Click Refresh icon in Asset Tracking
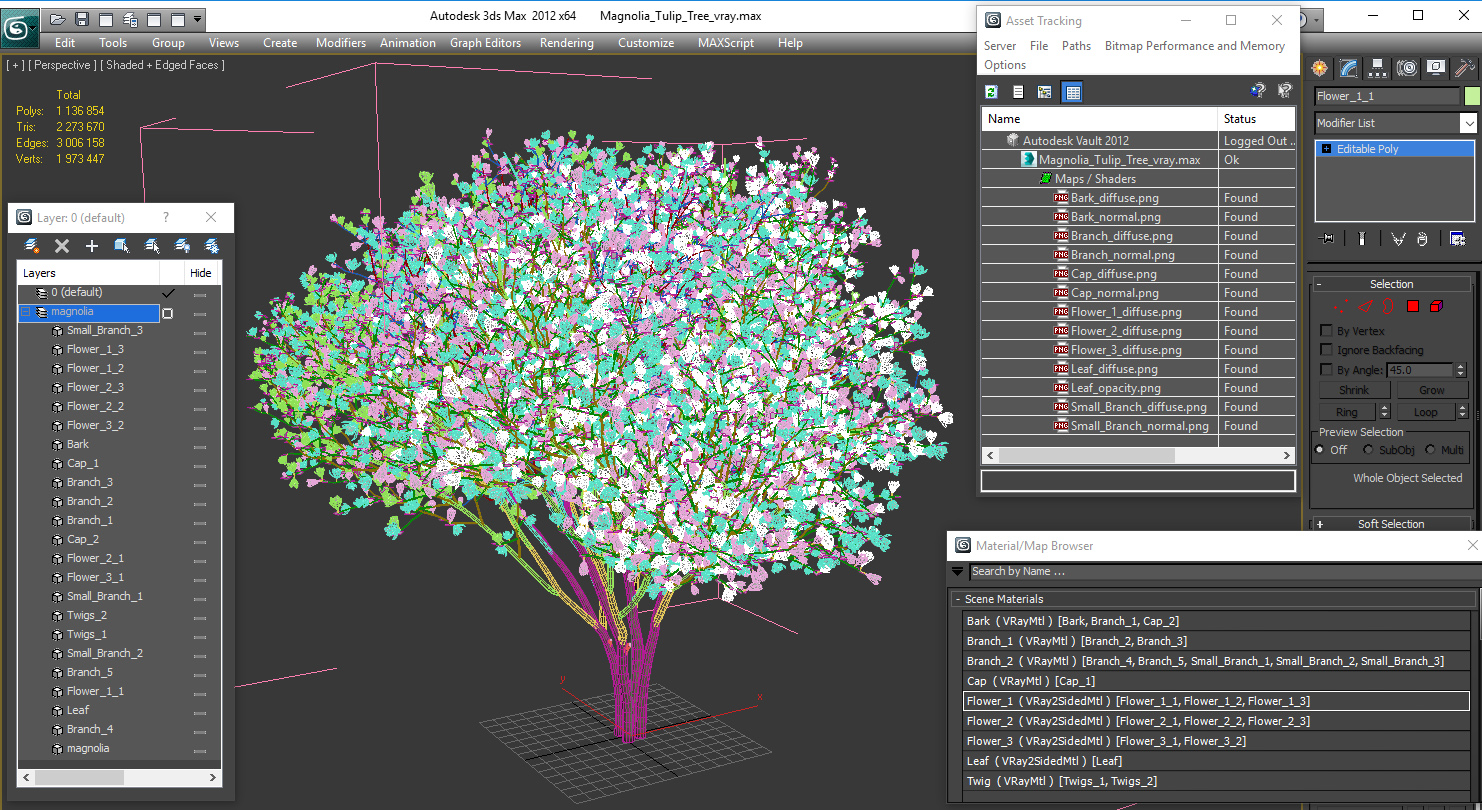Viewport: 1482px width, 810px height. point(991,92)
